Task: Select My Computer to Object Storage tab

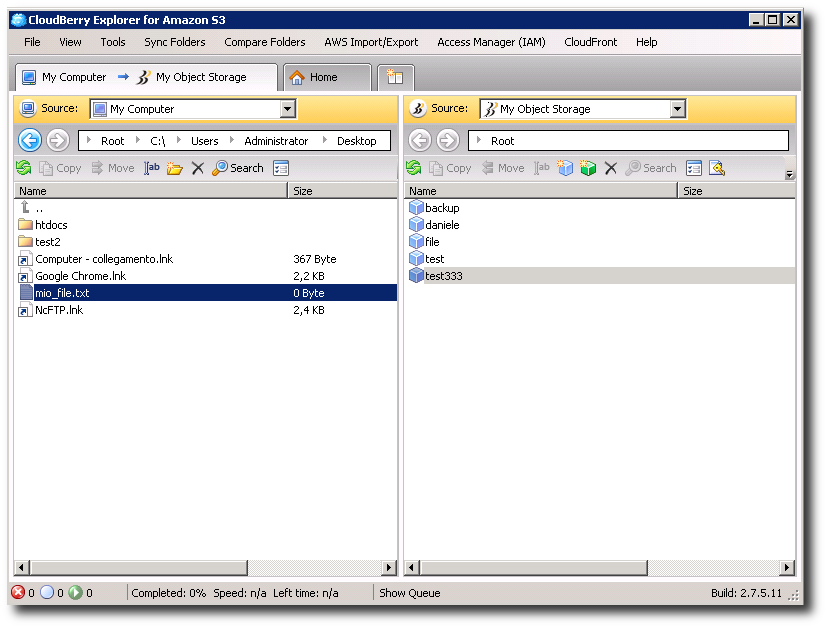Action: (x=146, y=77)
